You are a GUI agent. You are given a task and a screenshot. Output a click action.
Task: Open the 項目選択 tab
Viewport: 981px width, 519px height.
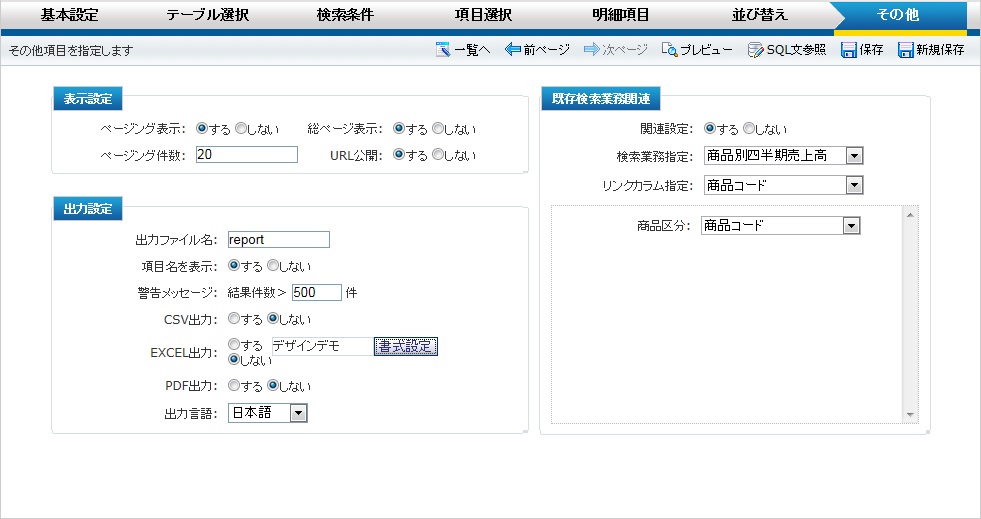pyautogui.click(x=483, y=15)
